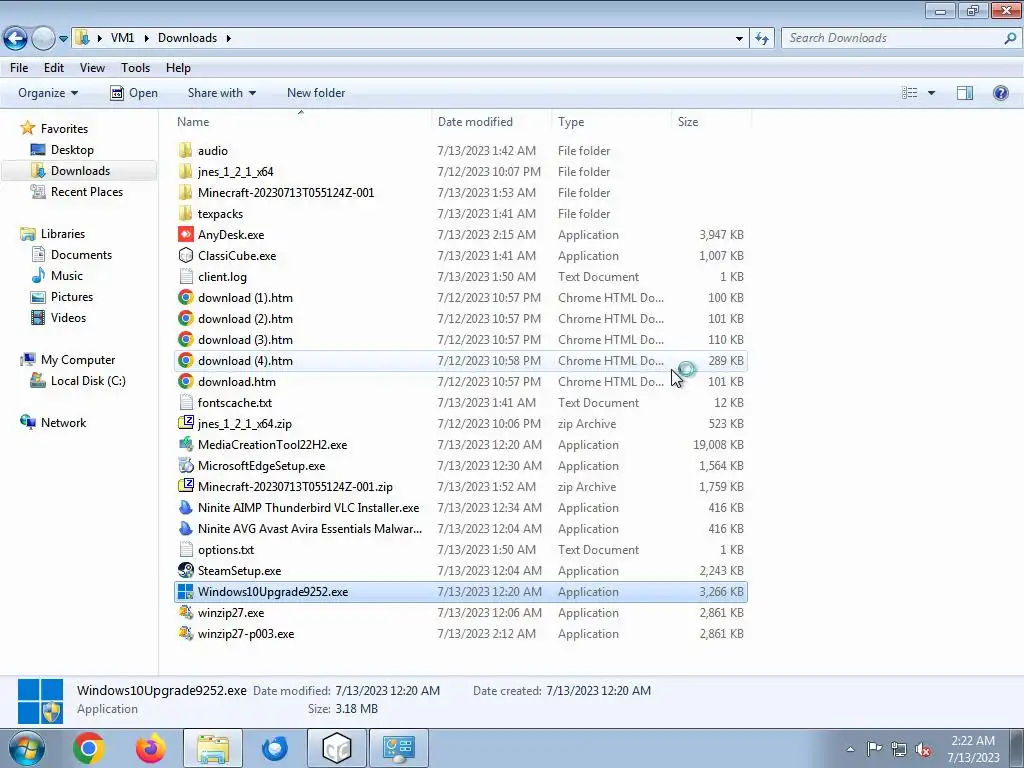Viewport: 1024px width, 768px height.
Task: Select the jnes_1_2_1_x64 folder name
Action: pos(236,172)
